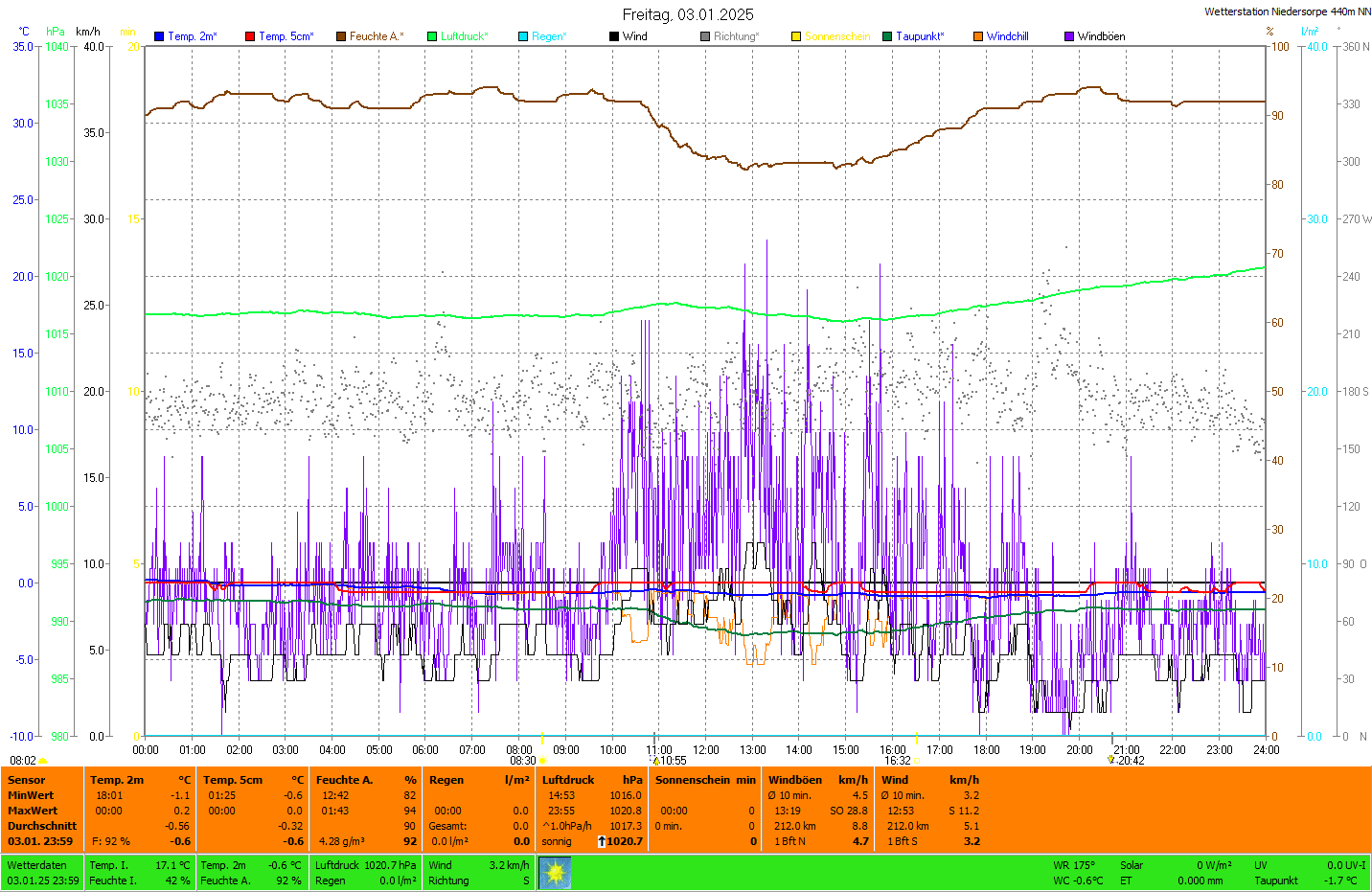The image size is (1372, 892).
Task: Select the Sonnenschein table header
Action: click(693, 780)
